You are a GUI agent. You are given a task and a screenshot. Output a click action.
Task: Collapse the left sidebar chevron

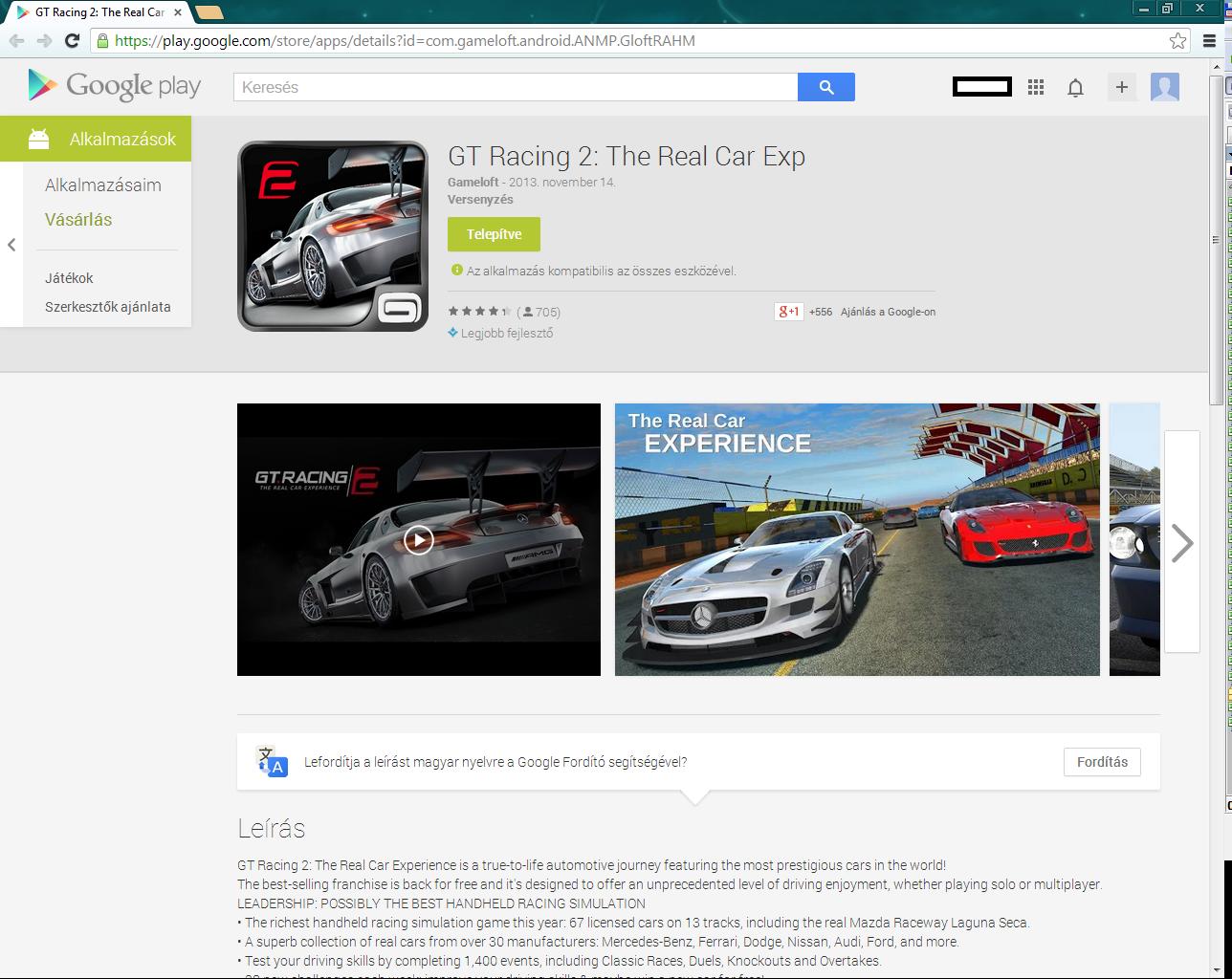tap(11, 245)
